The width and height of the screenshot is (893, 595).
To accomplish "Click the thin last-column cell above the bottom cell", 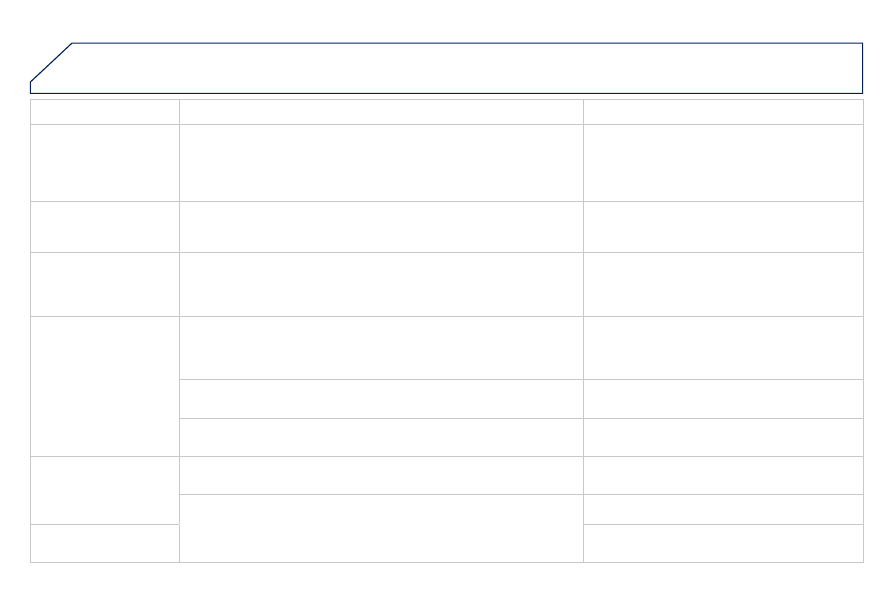I will tap(723, 509).
